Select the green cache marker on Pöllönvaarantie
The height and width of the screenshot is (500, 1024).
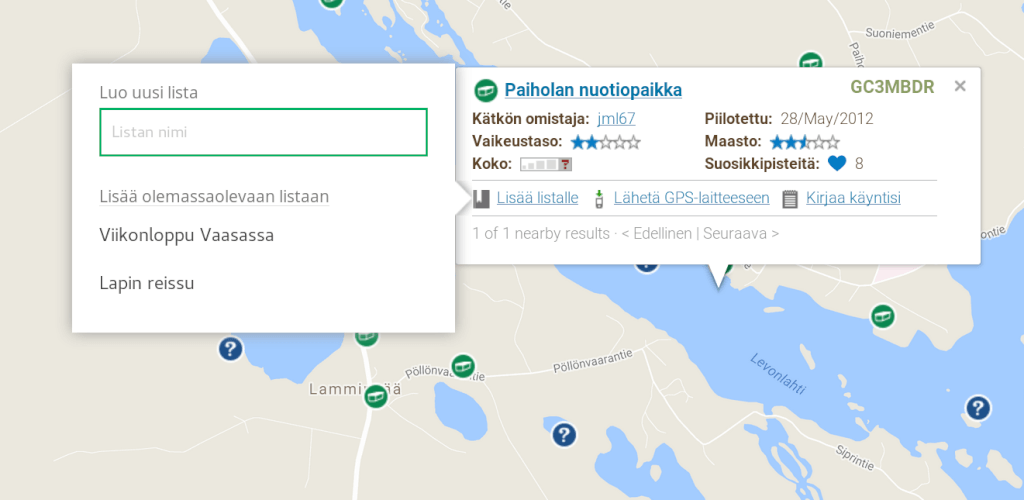462,366
